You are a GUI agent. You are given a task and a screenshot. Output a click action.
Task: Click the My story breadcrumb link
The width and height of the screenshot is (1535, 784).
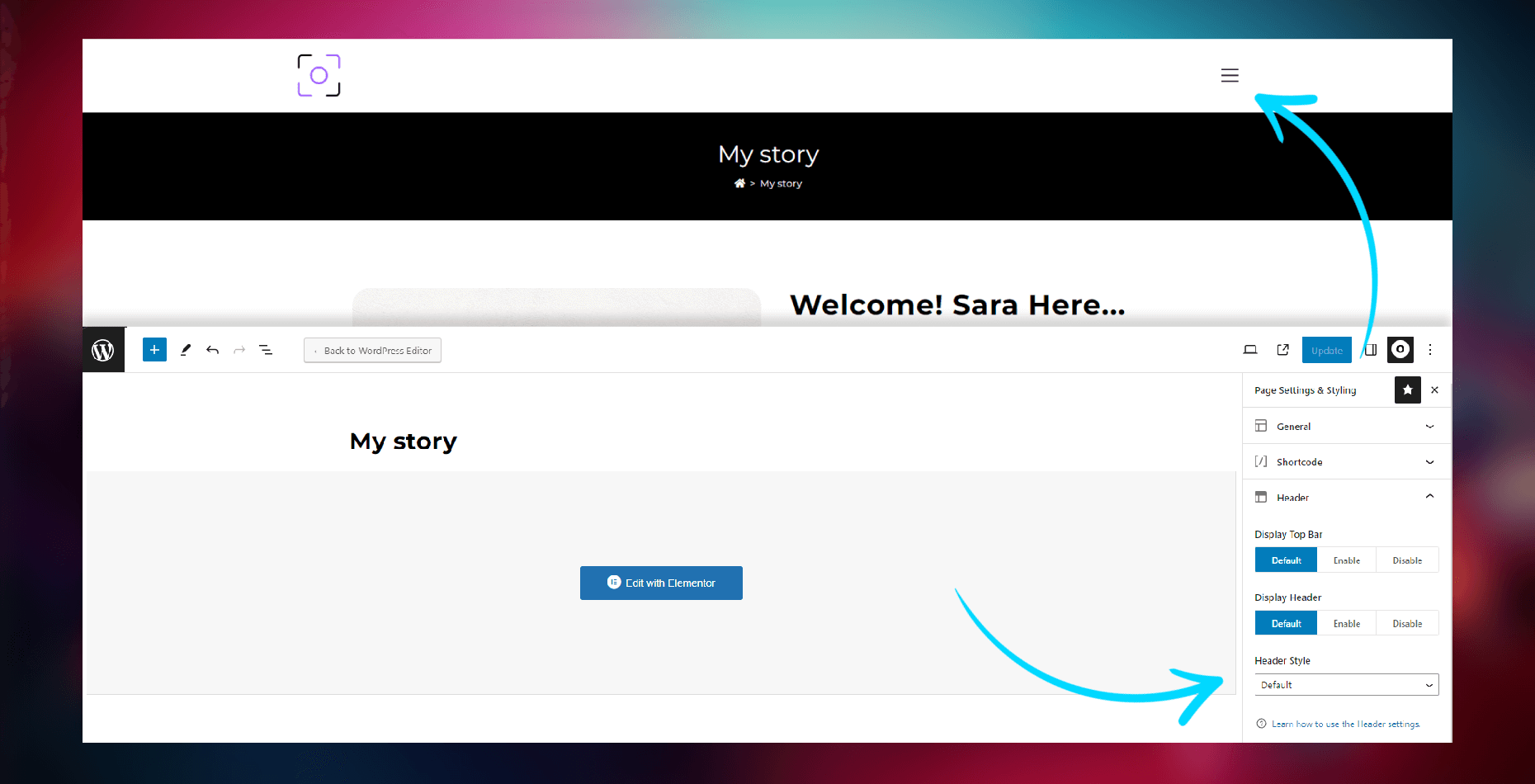(781, 183)
